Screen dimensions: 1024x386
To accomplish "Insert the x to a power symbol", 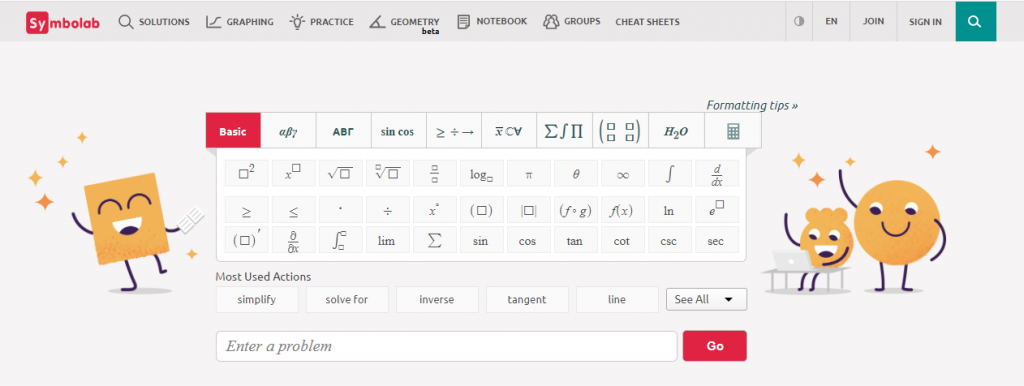I will pos(293,174).
